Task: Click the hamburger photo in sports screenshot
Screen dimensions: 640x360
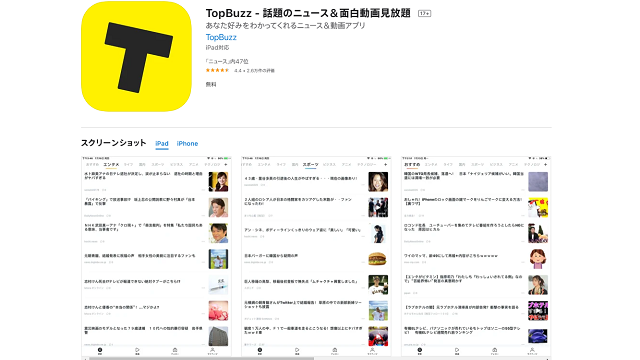Action: coord(378,259)
